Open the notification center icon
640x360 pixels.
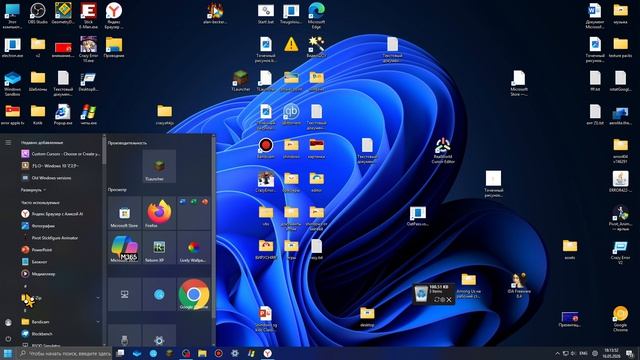click(x=630, y=353)
